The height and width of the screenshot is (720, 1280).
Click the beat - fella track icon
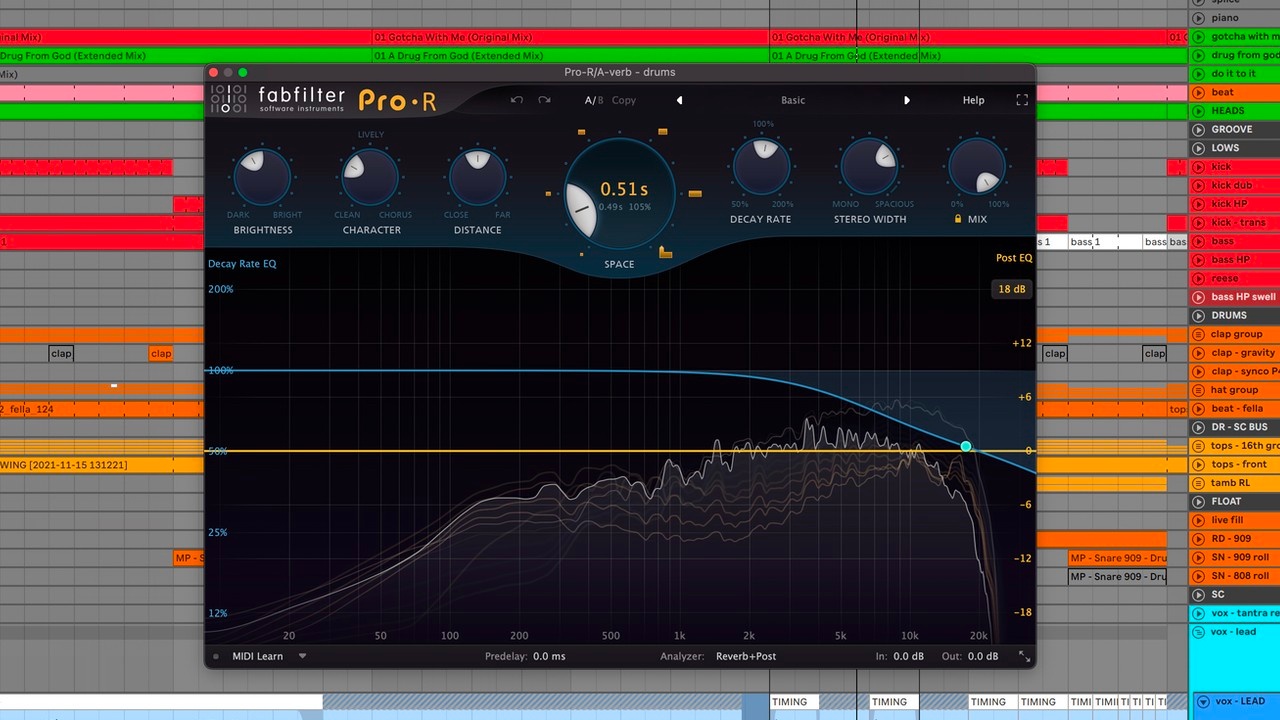pyautogui.click(x=1198, y=408)
